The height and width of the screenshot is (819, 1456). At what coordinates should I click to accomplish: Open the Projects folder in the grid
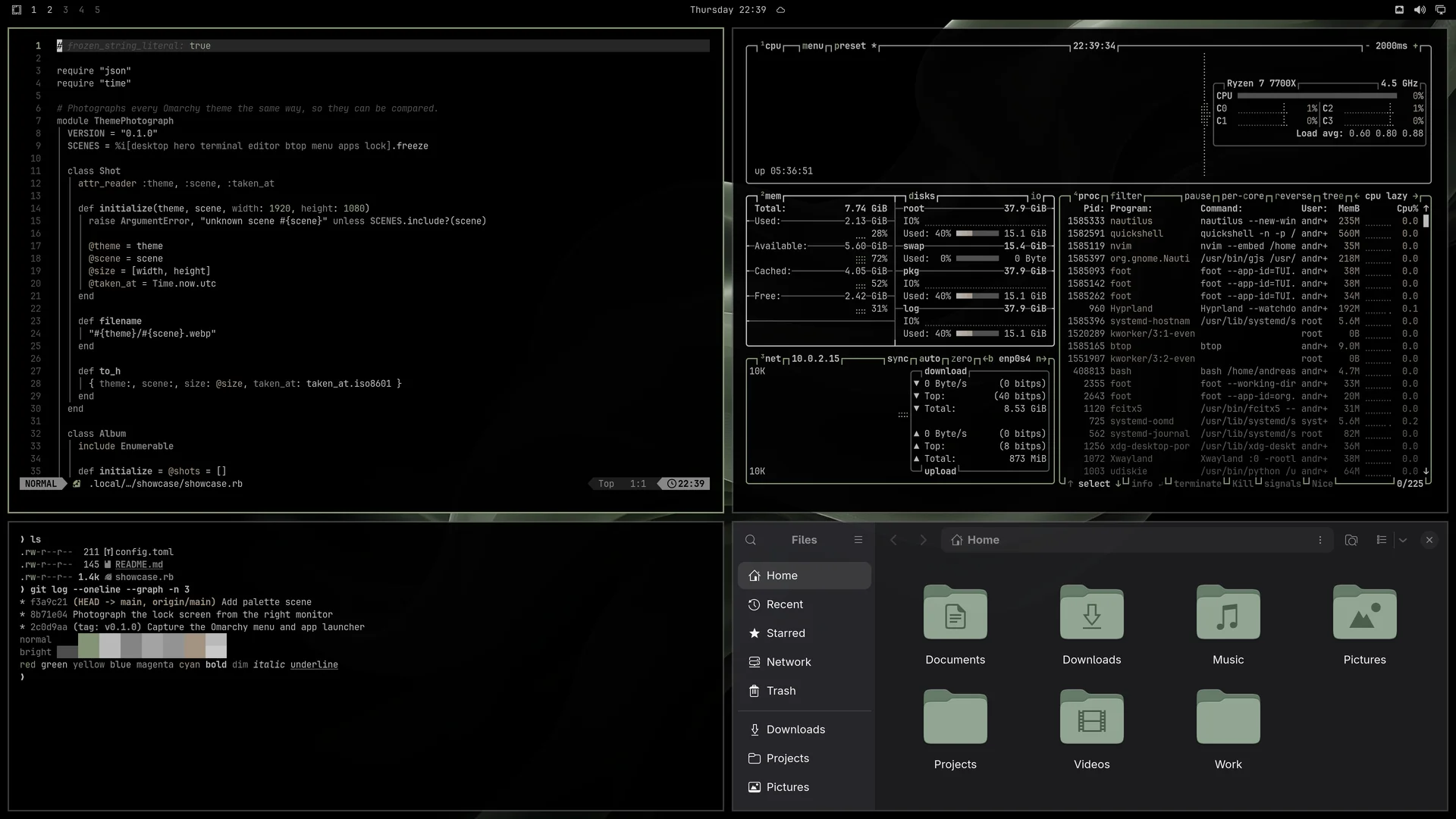(x=955, y=730)
